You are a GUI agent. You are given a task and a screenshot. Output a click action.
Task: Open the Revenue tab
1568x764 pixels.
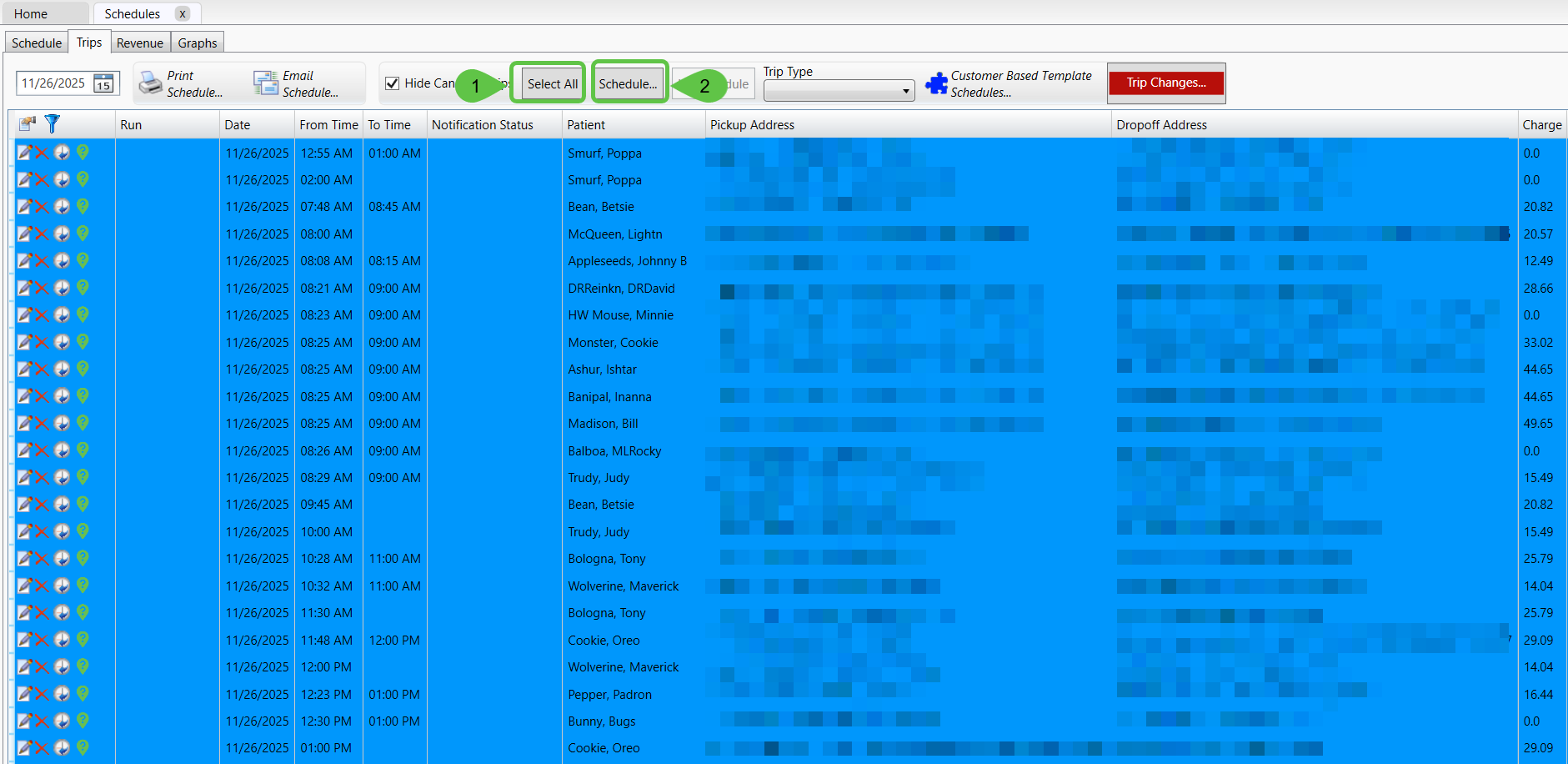[140, 43]
